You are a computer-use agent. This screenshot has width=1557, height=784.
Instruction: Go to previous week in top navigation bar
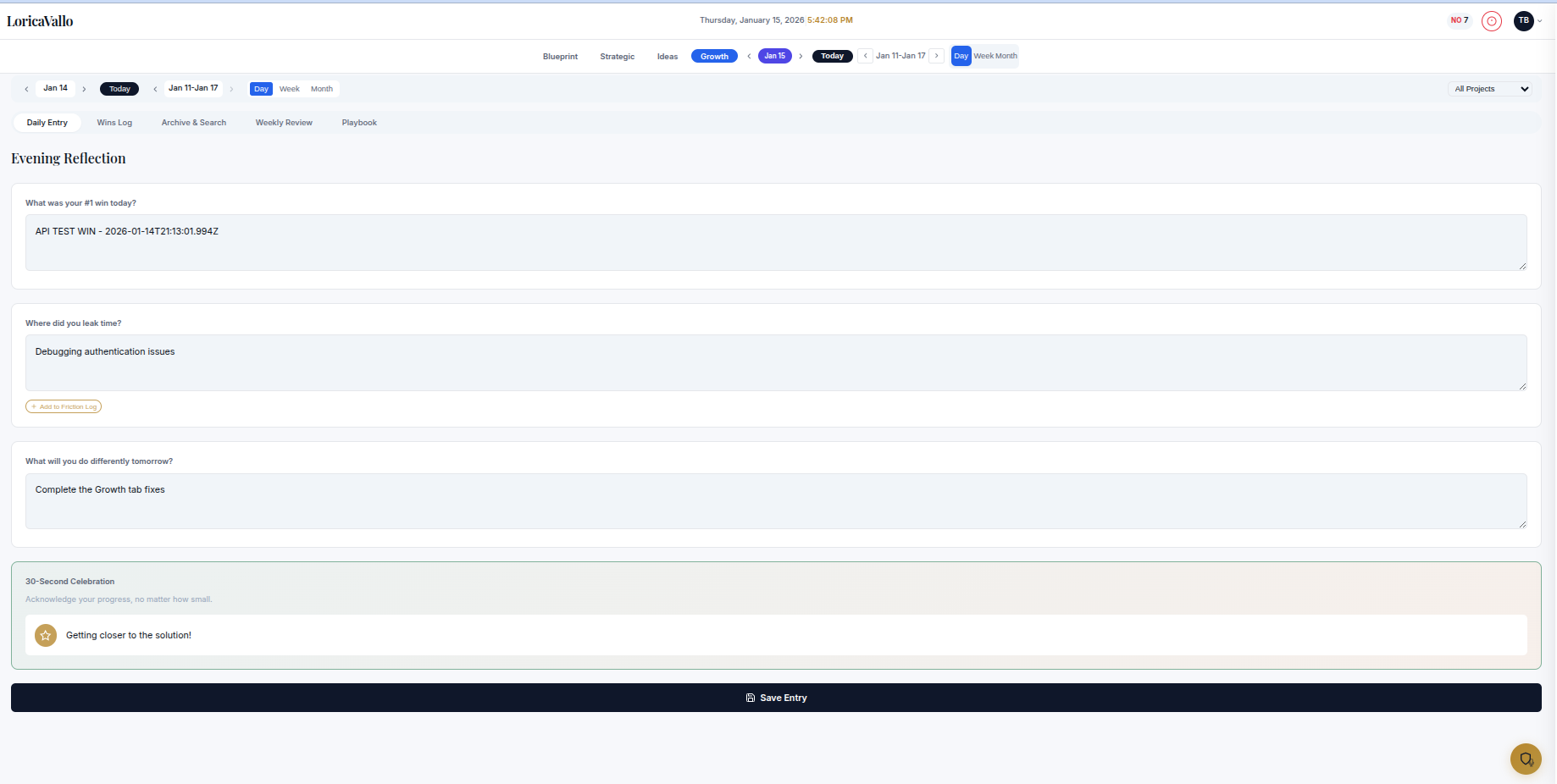click(x=865, y=56)
